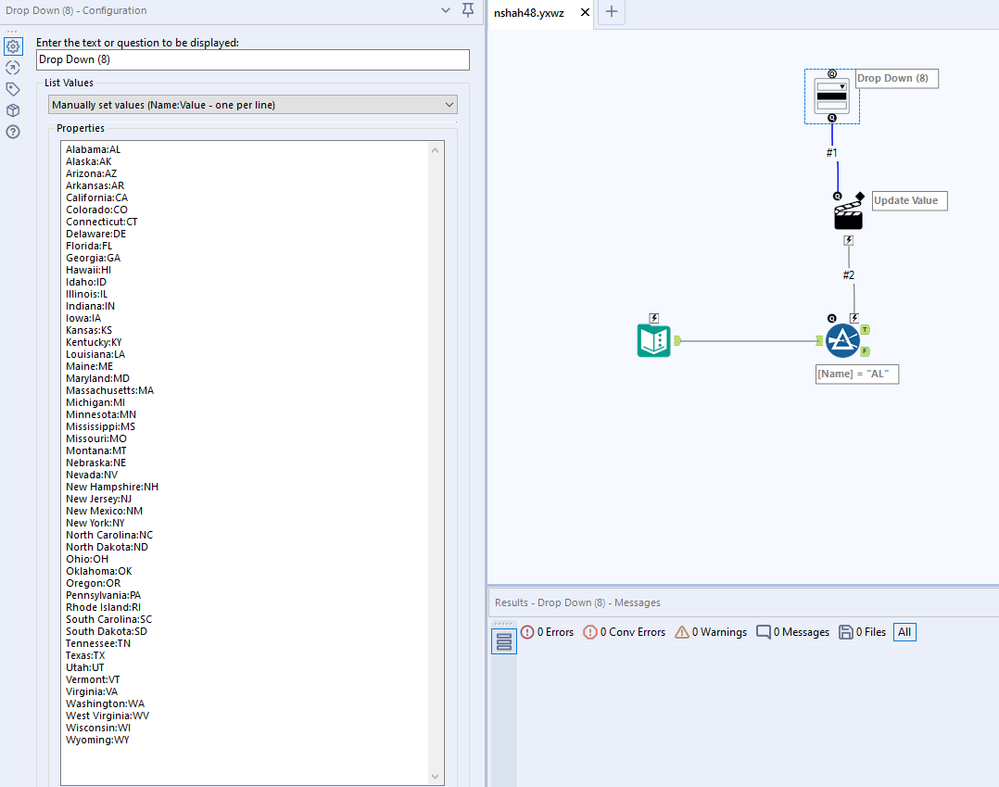Click the Tennessee:TN line
The width and height of the screenshot is (999, 787).
(98, 644)
